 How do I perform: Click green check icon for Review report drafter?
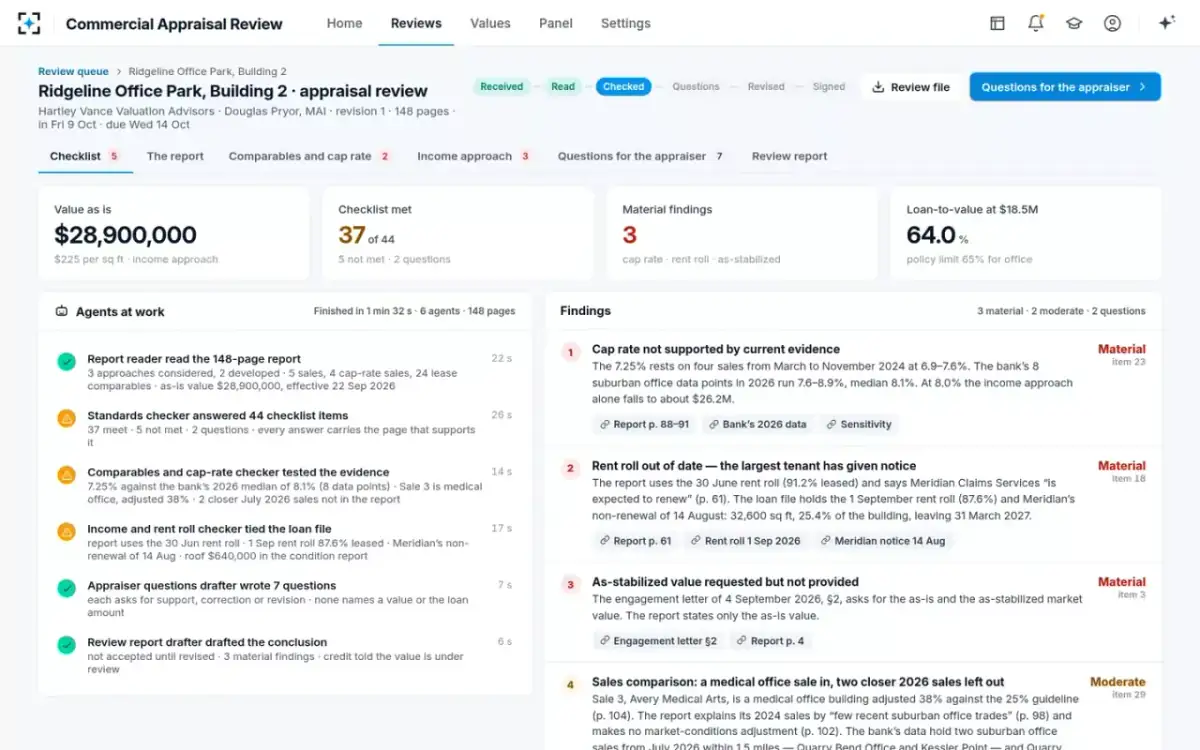pyautogui.click(x=66, y=645)
